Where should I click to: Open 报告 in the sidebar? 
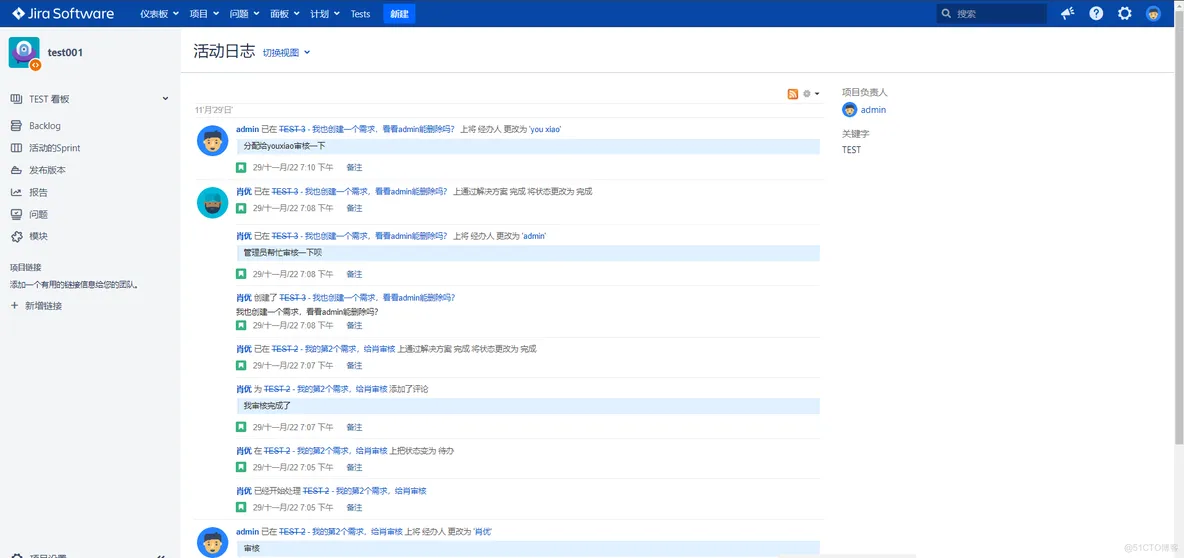(39, 193)
